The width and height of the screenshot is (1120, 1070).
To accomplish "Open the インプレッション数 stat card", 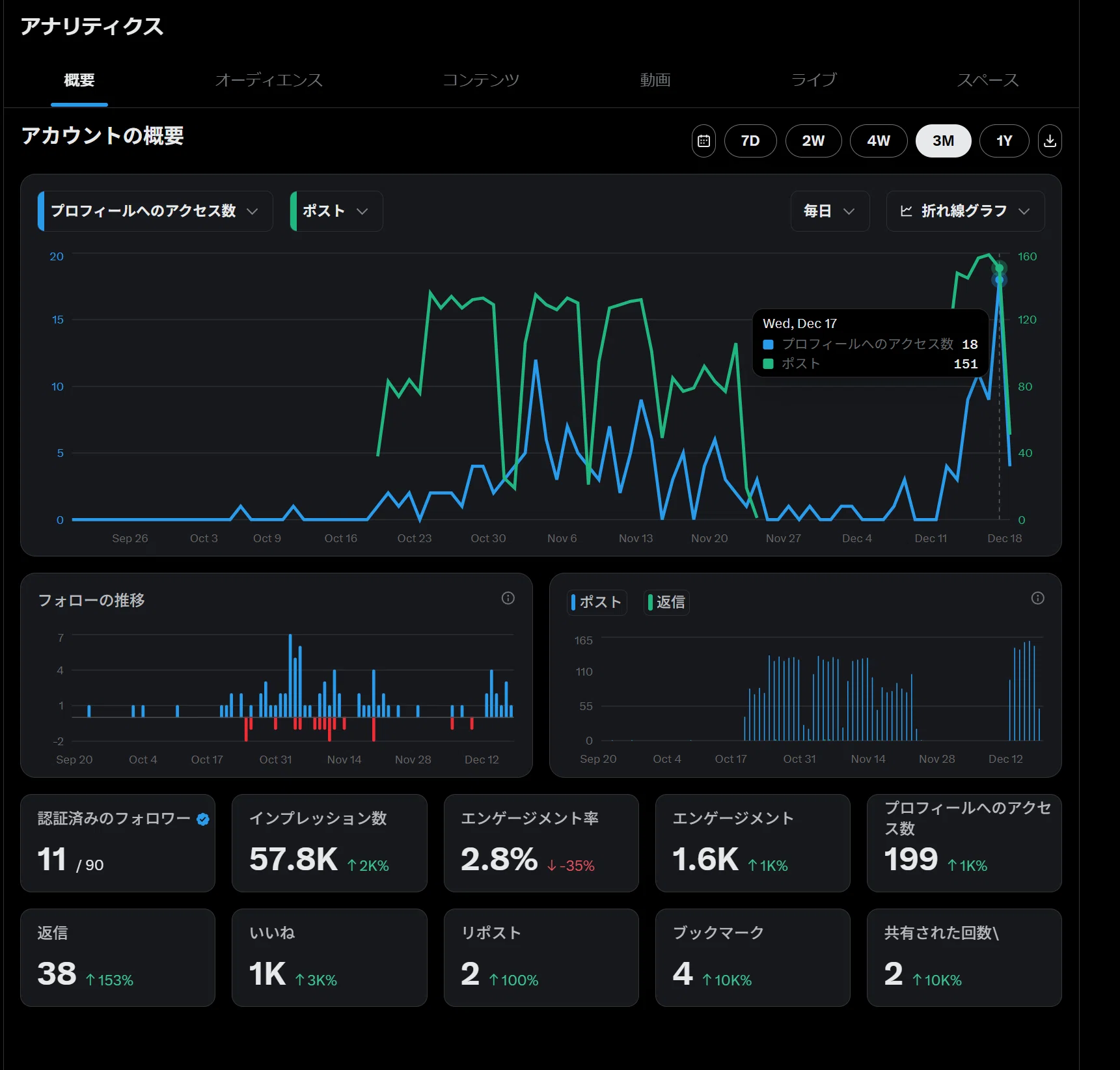I will point(329,843).
